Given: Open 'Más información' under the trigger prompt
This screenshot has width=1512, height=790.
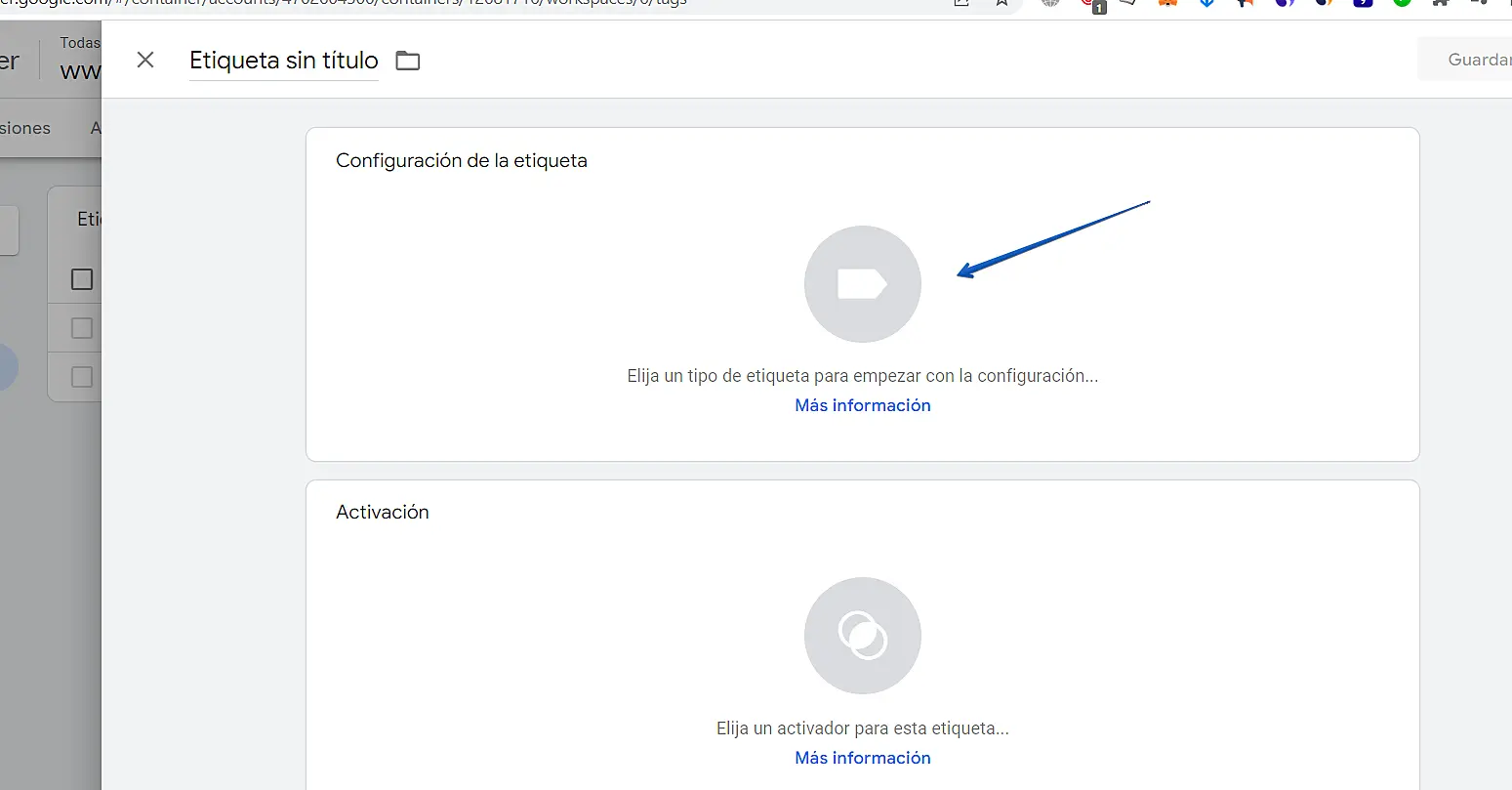Looking at the screenshot, I should 863,758.
